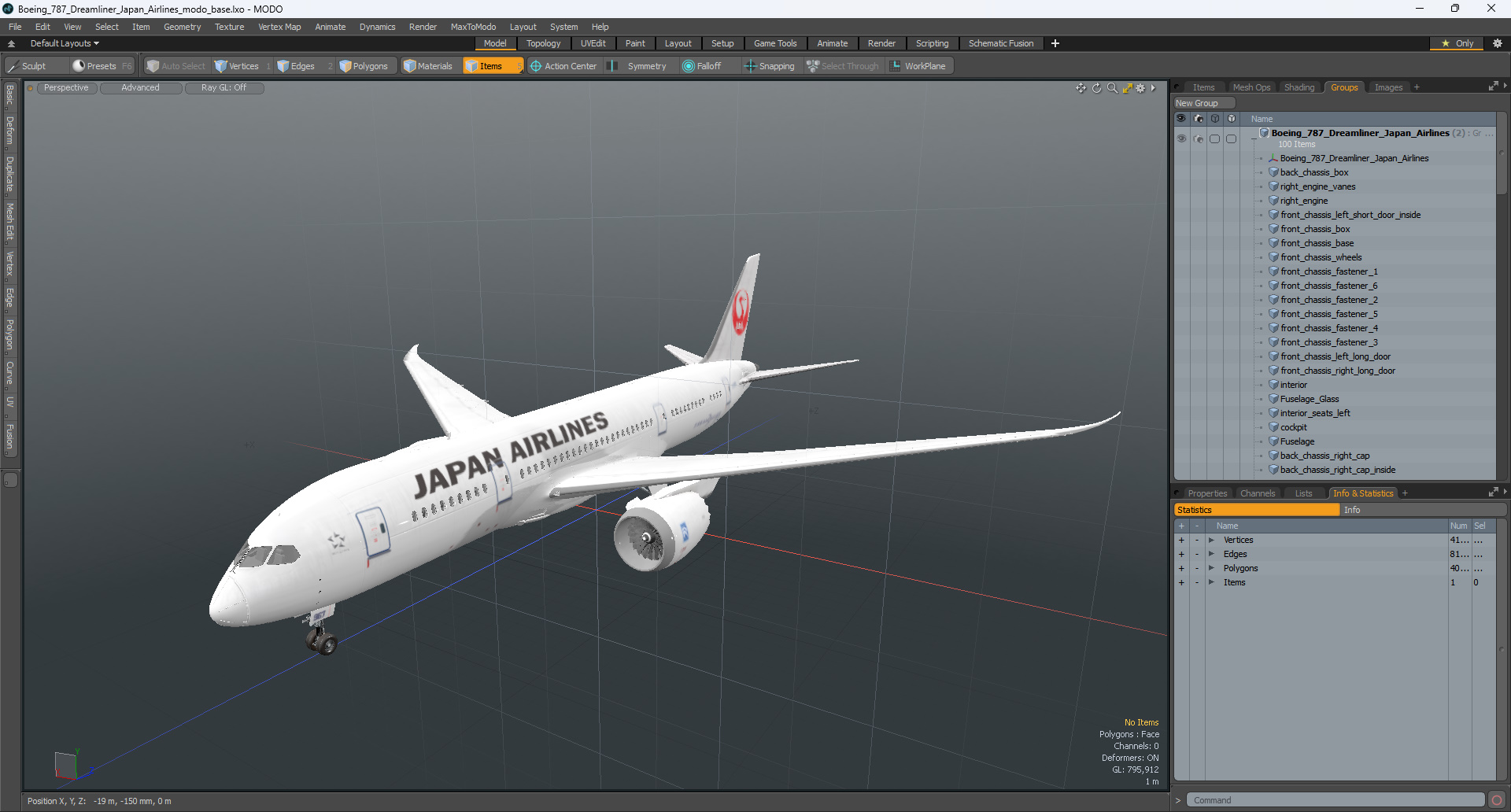Click the viewport maximize arrows icon
Viewport: 1511px width, 812px height.
1127,88
